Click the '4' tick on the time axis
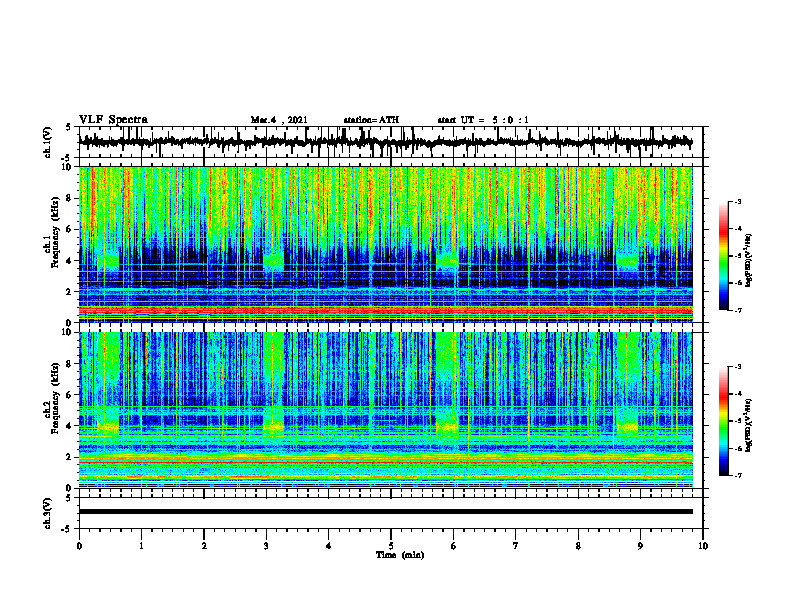The height and width of the screenshot is (612, 792). [x=329, y=546]
